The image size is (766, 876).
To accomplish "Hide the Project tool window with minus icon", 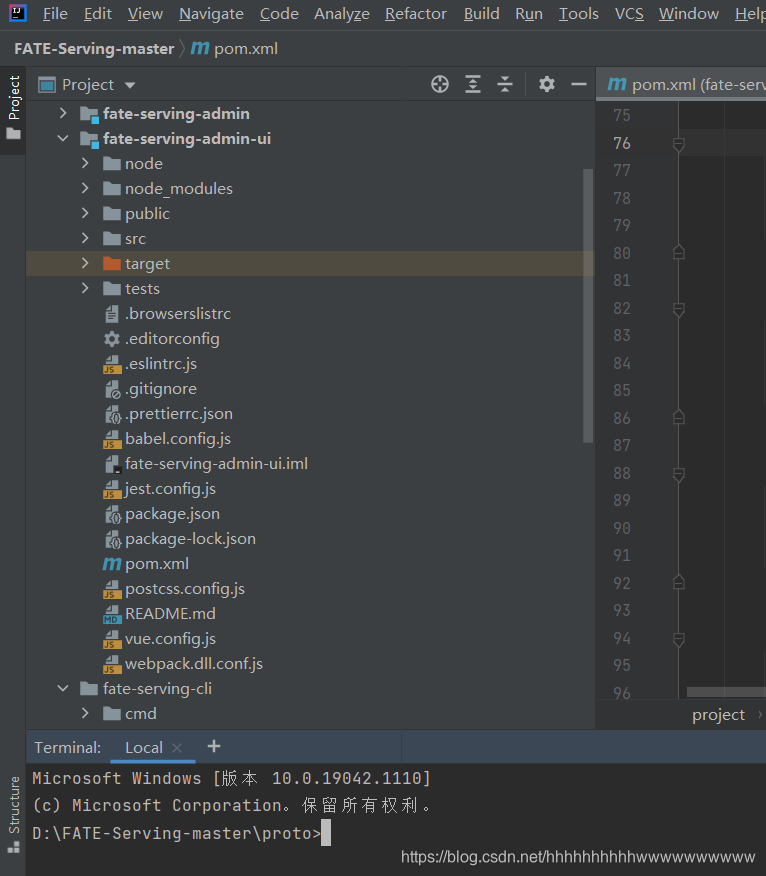I will click(579, 84).
